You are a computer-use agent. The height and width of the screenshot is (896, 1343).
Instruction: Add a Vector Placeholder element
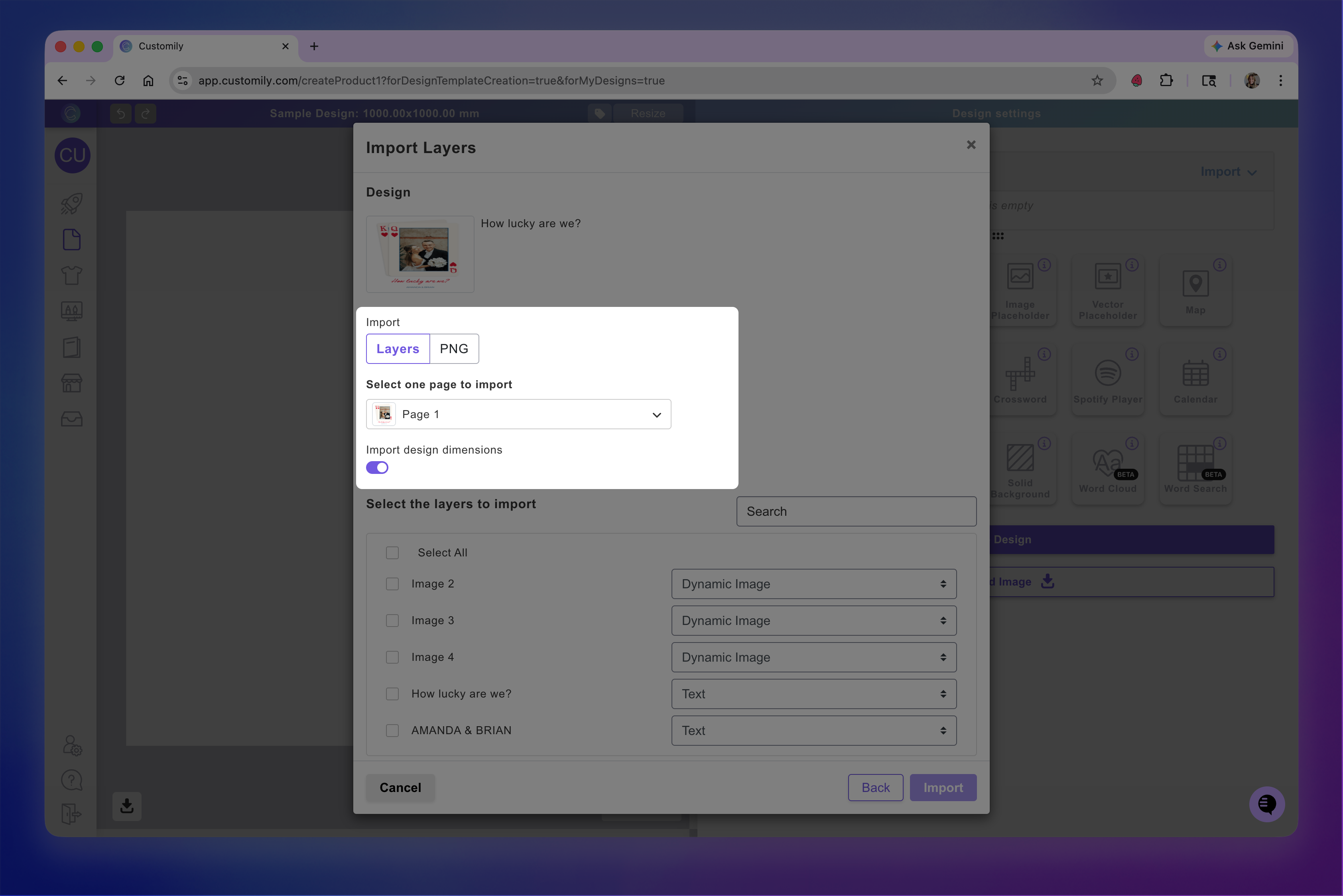click(x=1107, y=291)
